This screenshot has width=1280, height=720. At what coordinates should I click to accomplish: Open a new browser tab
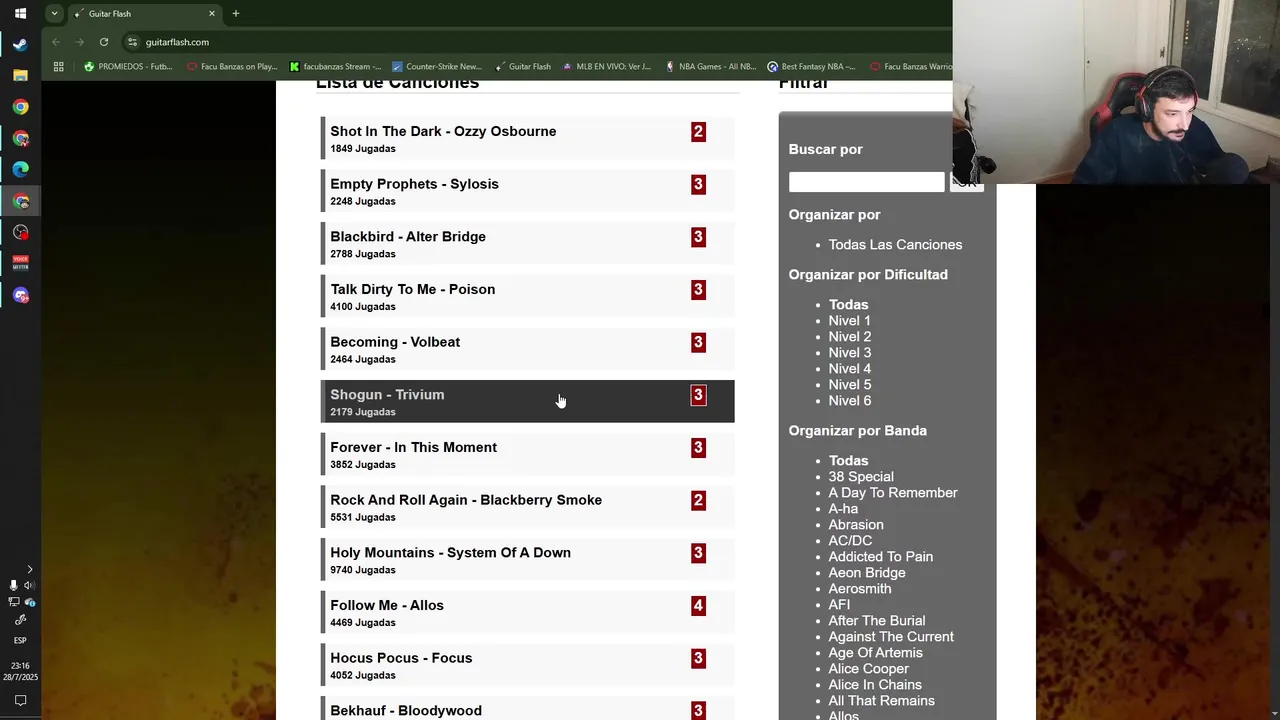[236, 14]
